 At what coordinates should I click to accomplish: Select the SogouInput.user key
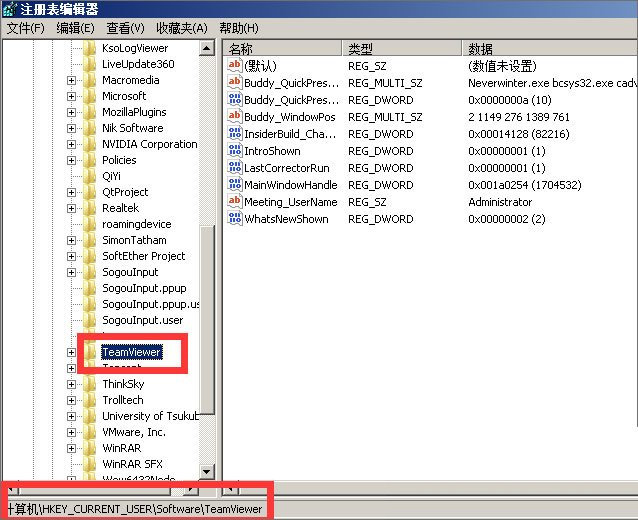coord(142,320)
